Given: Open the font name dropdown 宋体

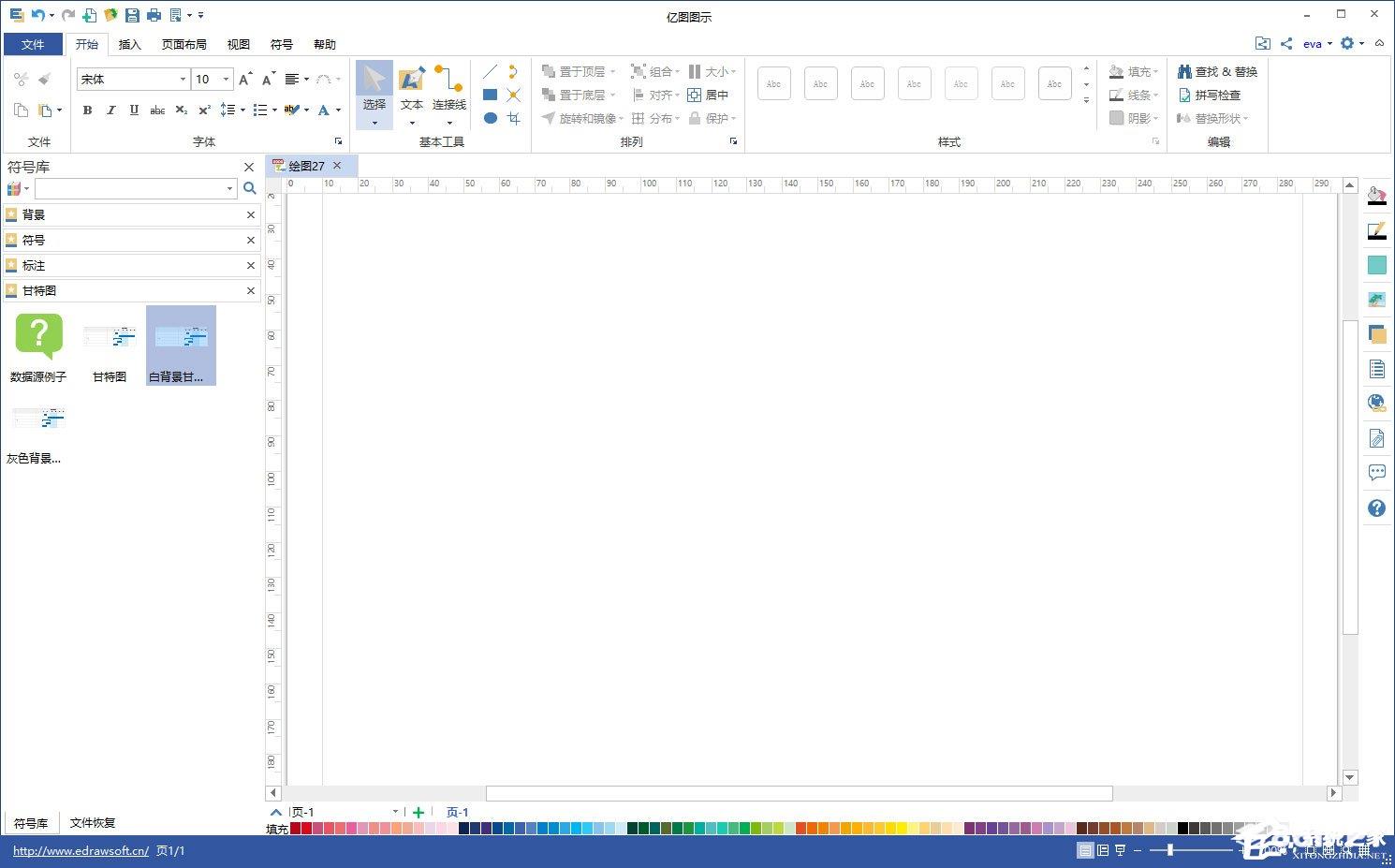Looking at the screenshot, I should pyautogui.click(x=183, y=80).
